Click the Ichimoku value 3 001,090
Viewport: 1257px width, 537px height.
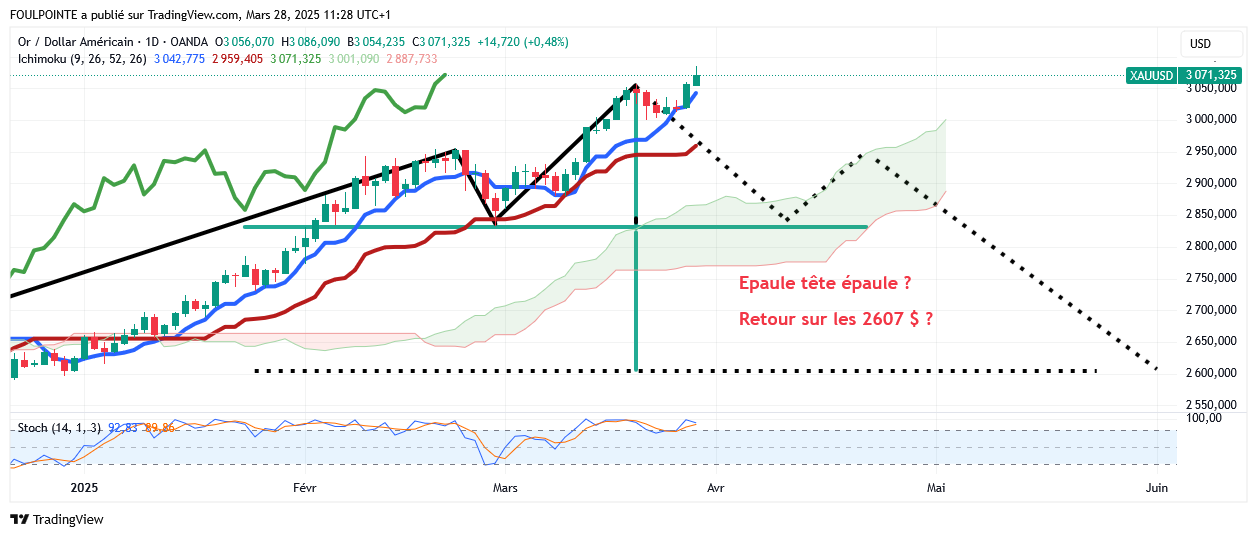pos(353,59)
